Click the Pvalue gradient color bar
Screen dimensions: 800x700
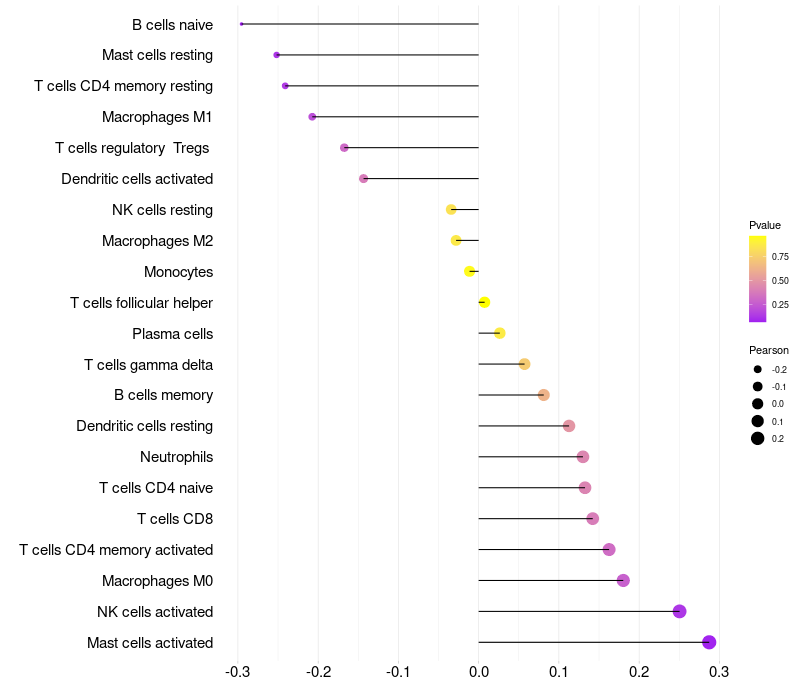click(758, 279)
